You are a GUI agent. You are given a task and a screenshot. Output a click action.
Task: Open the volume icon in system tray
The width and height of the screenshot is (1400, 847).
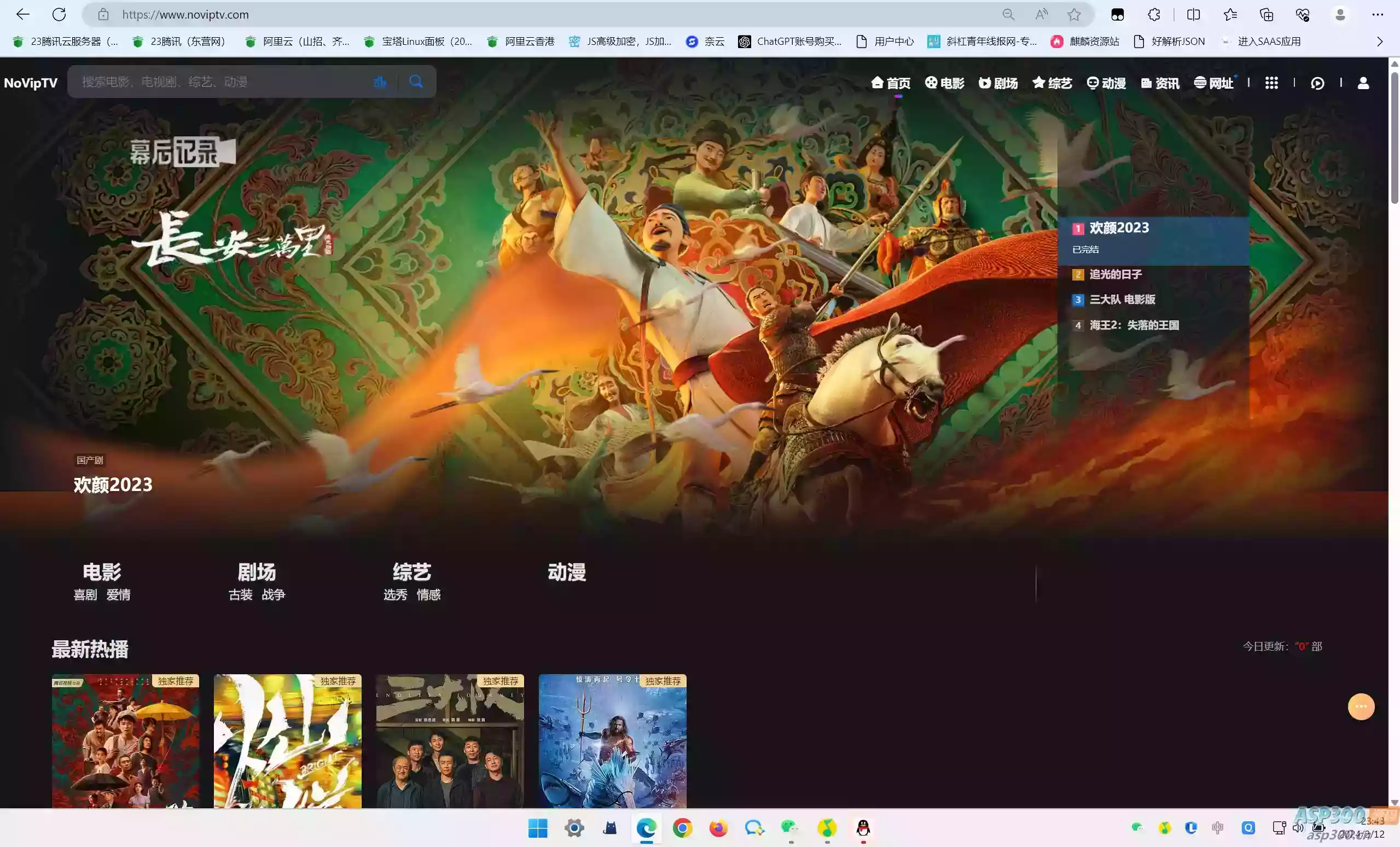click(1298, 828)
